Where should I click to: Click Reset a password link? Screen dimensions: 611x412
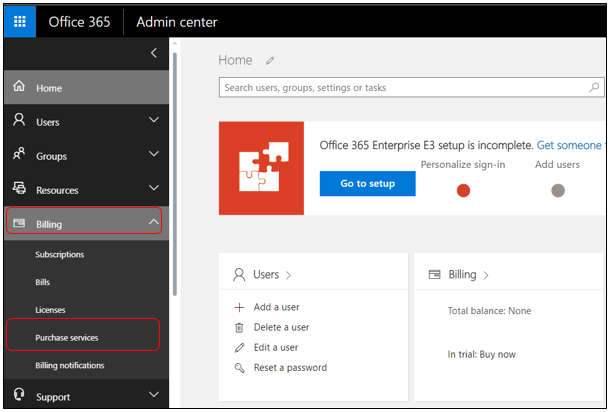pos(290,368)
